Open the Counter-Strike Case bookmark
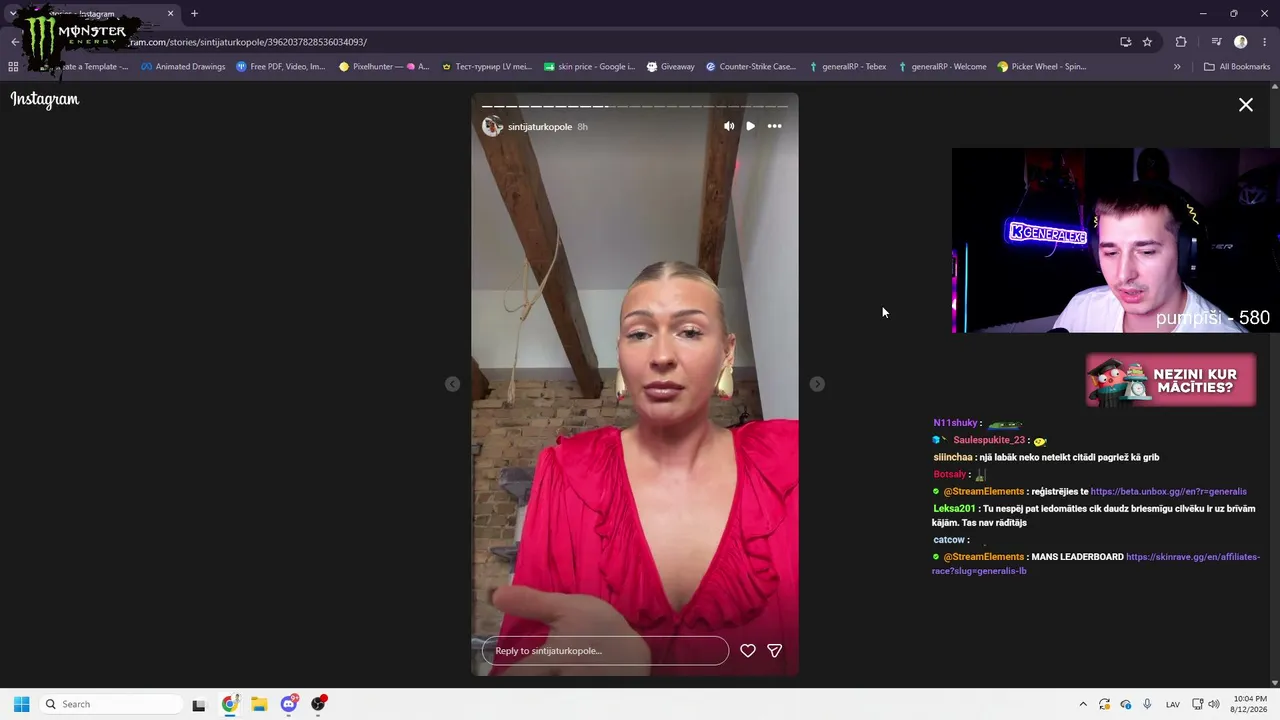The height and width of the screenshot is (720, 1280). 751,67
